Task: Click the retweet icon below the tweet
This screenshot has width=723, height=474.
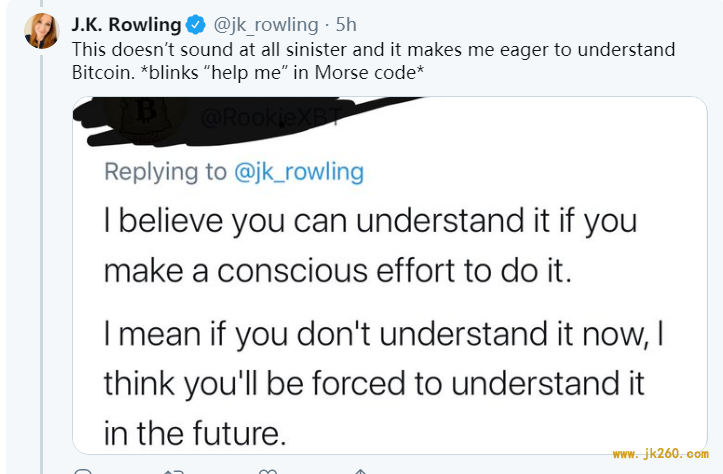Action: [174, 471]
